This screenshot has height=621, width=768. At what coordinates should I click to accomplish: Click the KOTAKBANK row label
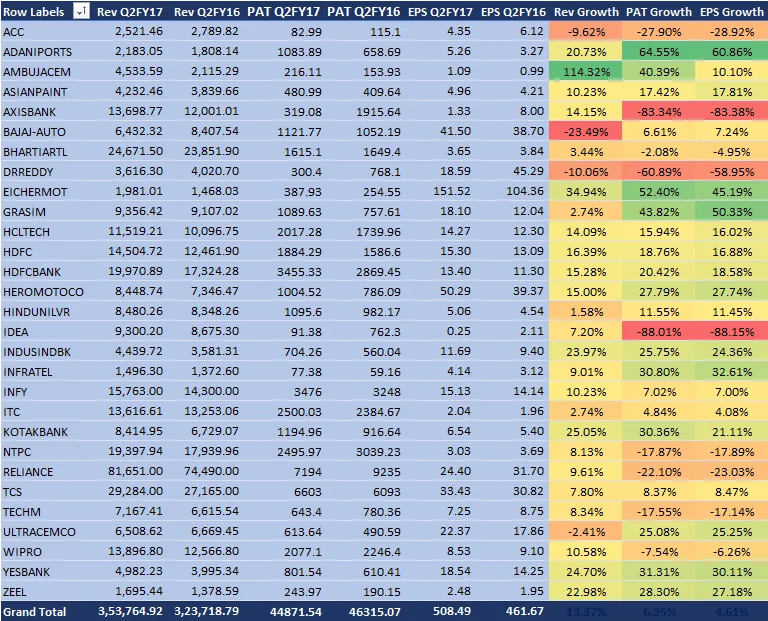coord(35,432)
